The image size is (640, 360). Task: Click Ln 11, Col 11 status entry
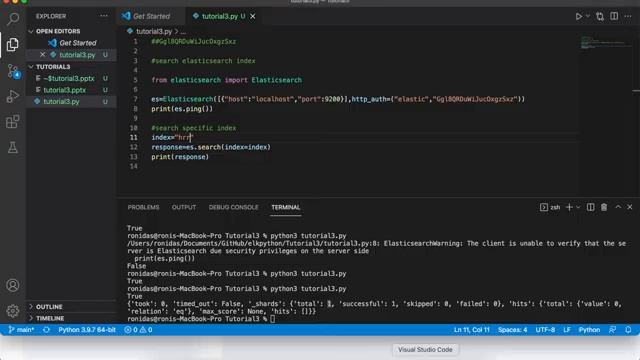pos(471,330)
